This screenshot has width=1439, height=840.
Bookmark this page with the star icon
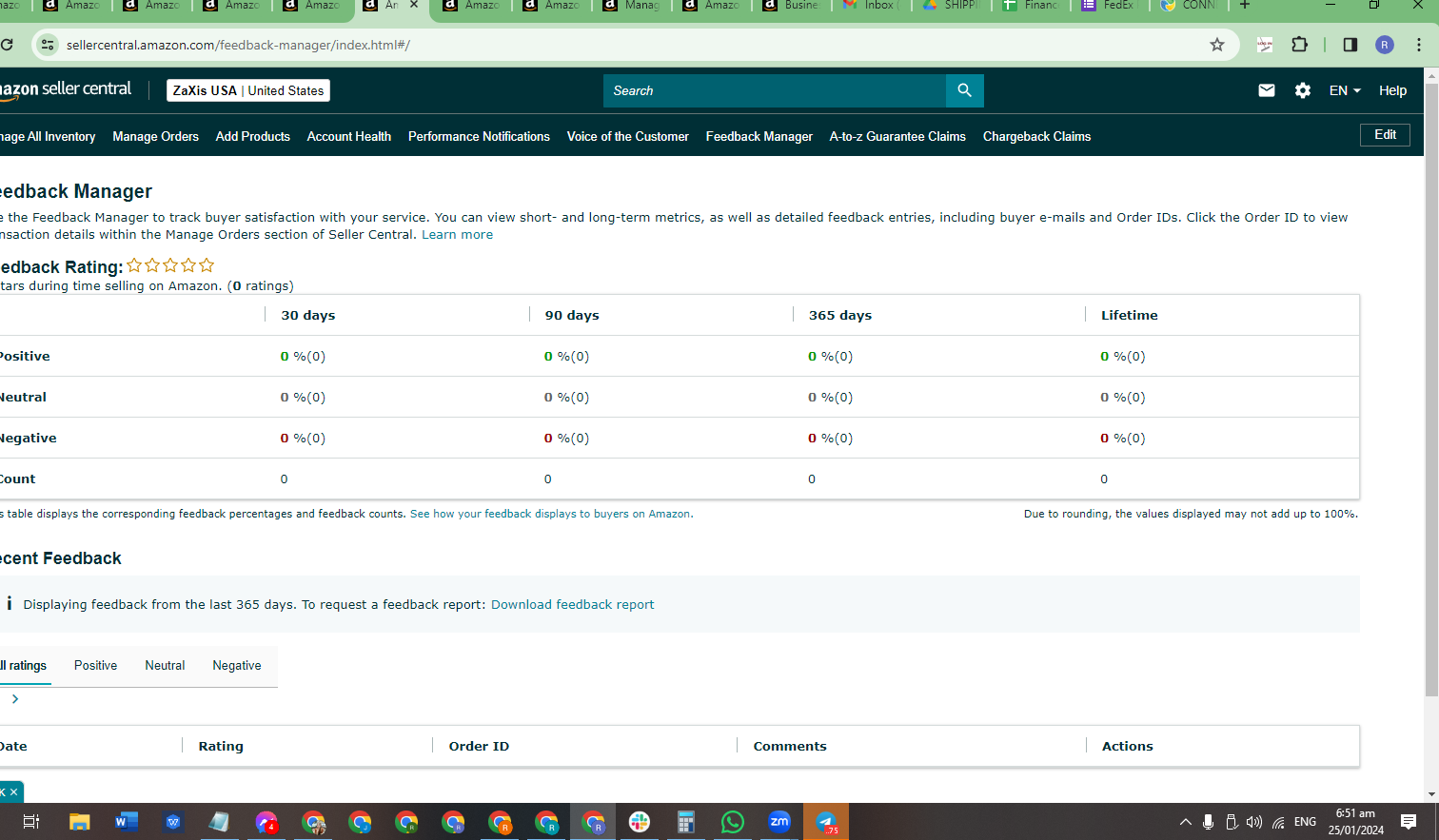(1216, 45)
